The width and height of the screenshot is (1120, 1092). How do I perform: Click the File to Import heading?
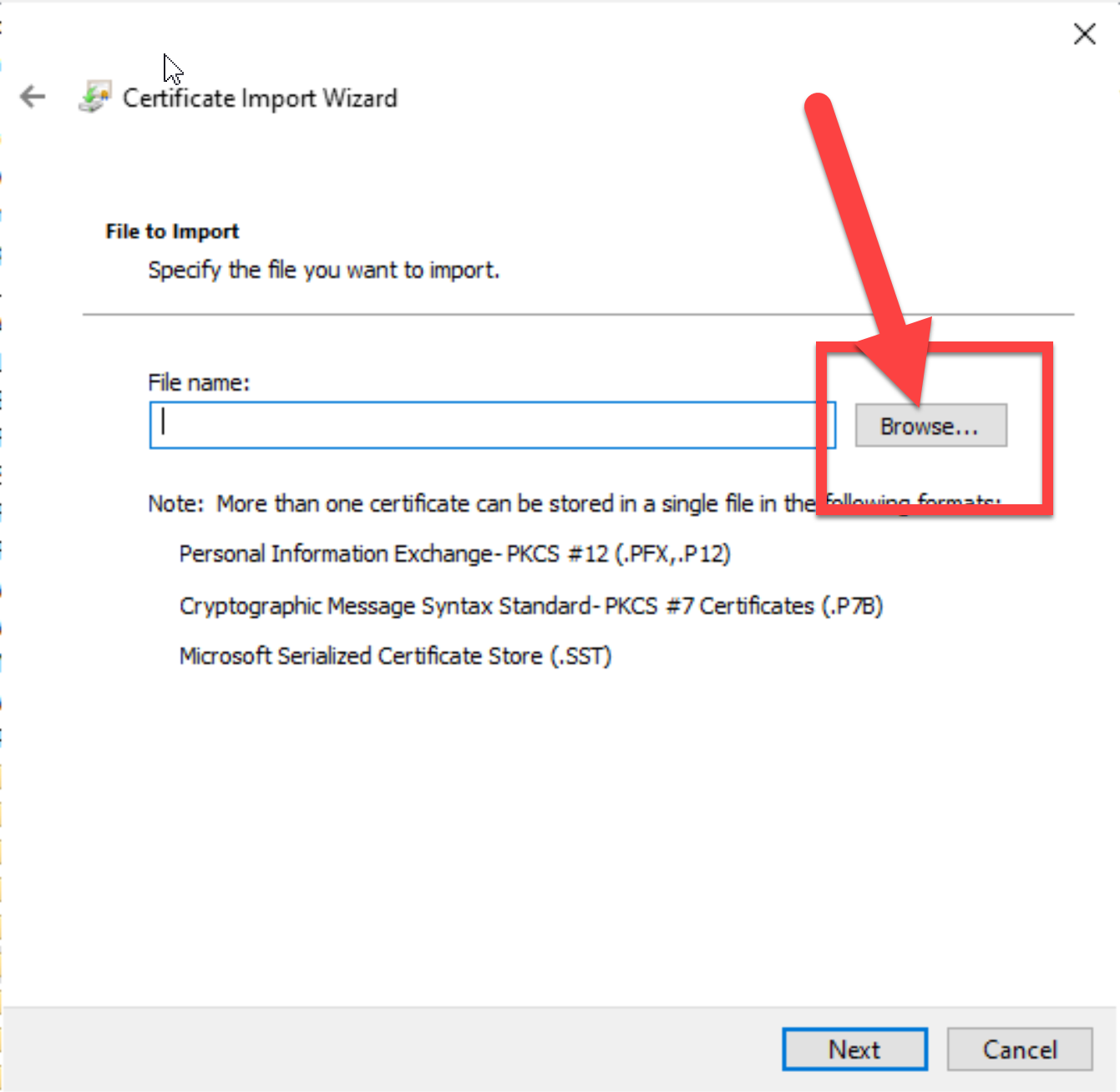172,231
